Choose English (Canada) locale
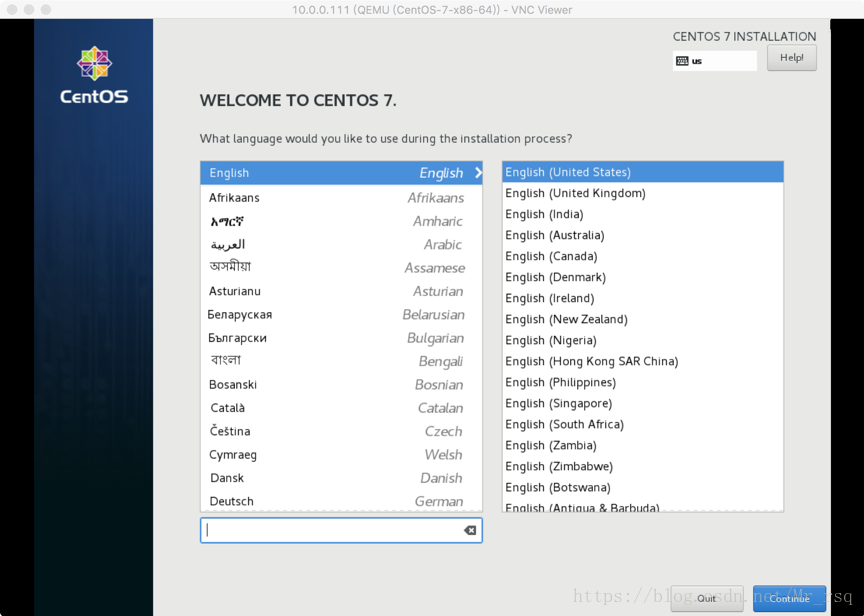864x616 pixels. (x=642, y=256)
